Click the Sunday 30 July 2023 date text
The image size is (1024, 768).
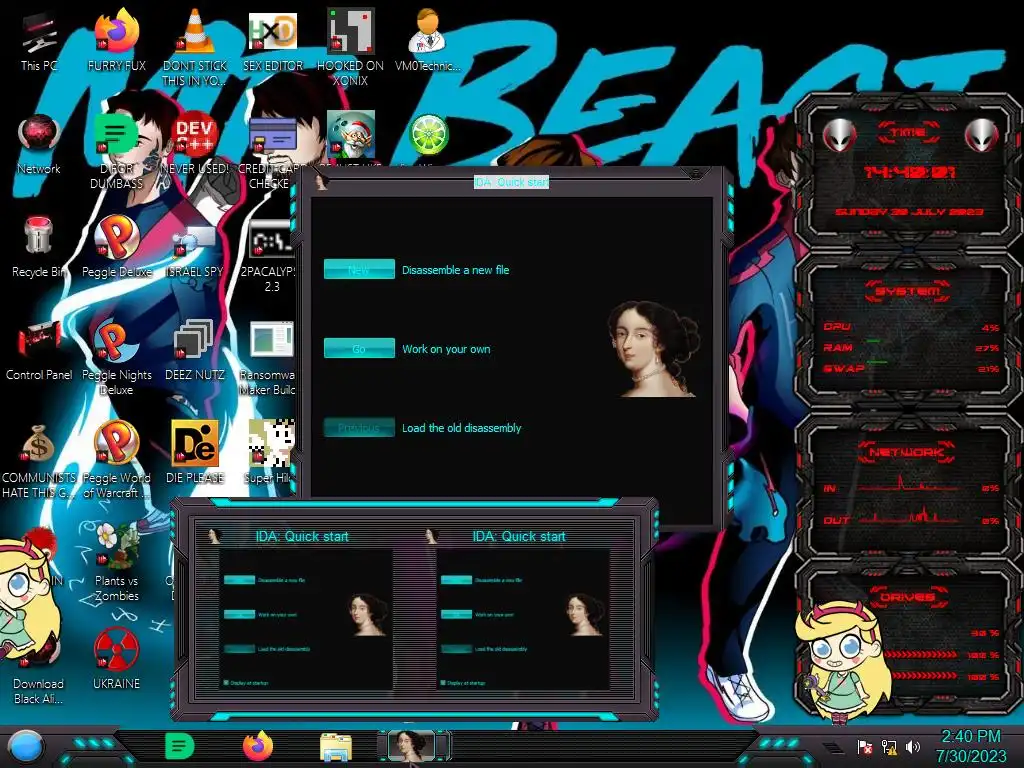pyautogui.click(x=909, y=212)
